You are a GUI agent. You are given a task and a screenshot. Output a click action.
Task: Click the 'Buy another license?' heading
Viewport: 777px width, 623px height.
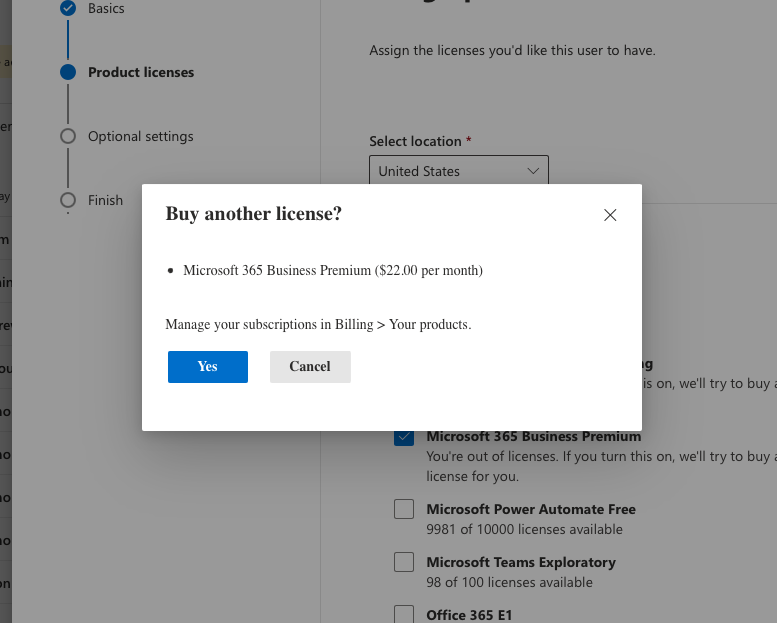(x=254, y=214)
